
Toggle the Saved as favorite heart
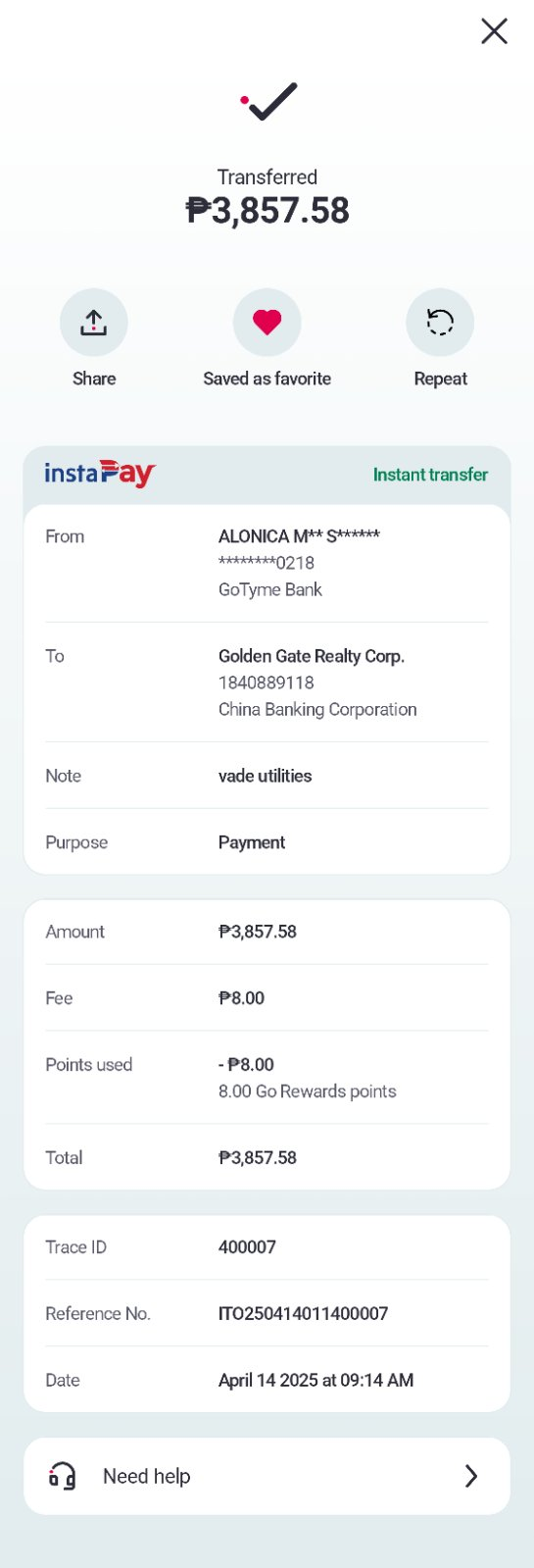[267, 323]
